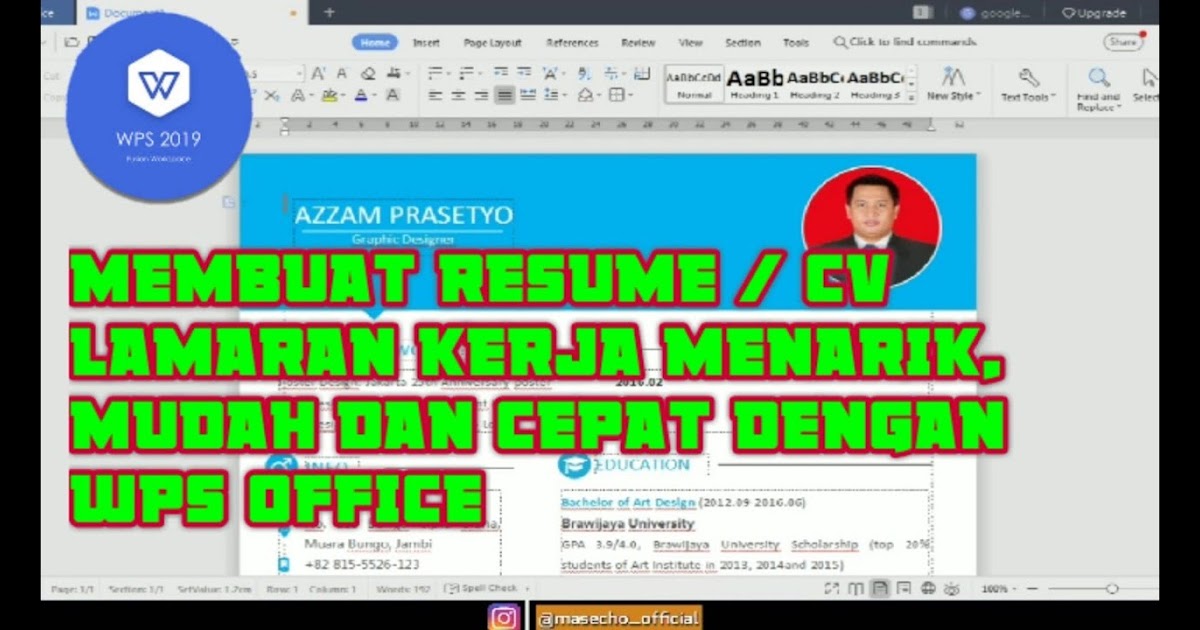The image size is (1200, 630).
Task: Click the Character Shading icon
Action: tap(393, 96)
